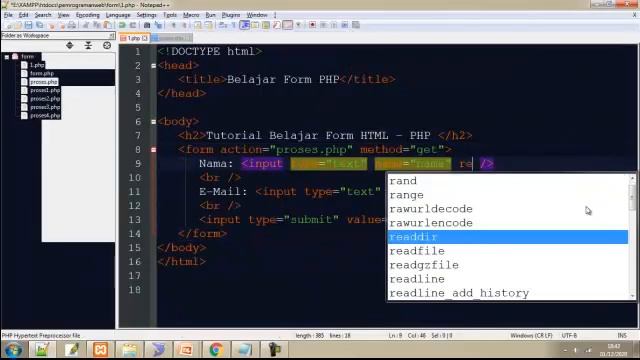Click the autocomplete popup scrollbar thumb

coord(632,198)
